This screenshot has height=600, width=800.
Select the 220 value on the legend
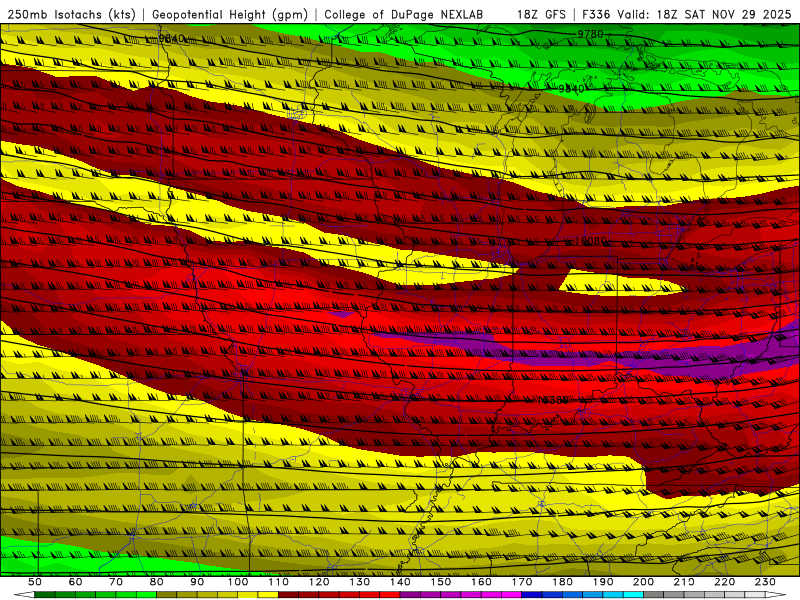tap(724, 582)
